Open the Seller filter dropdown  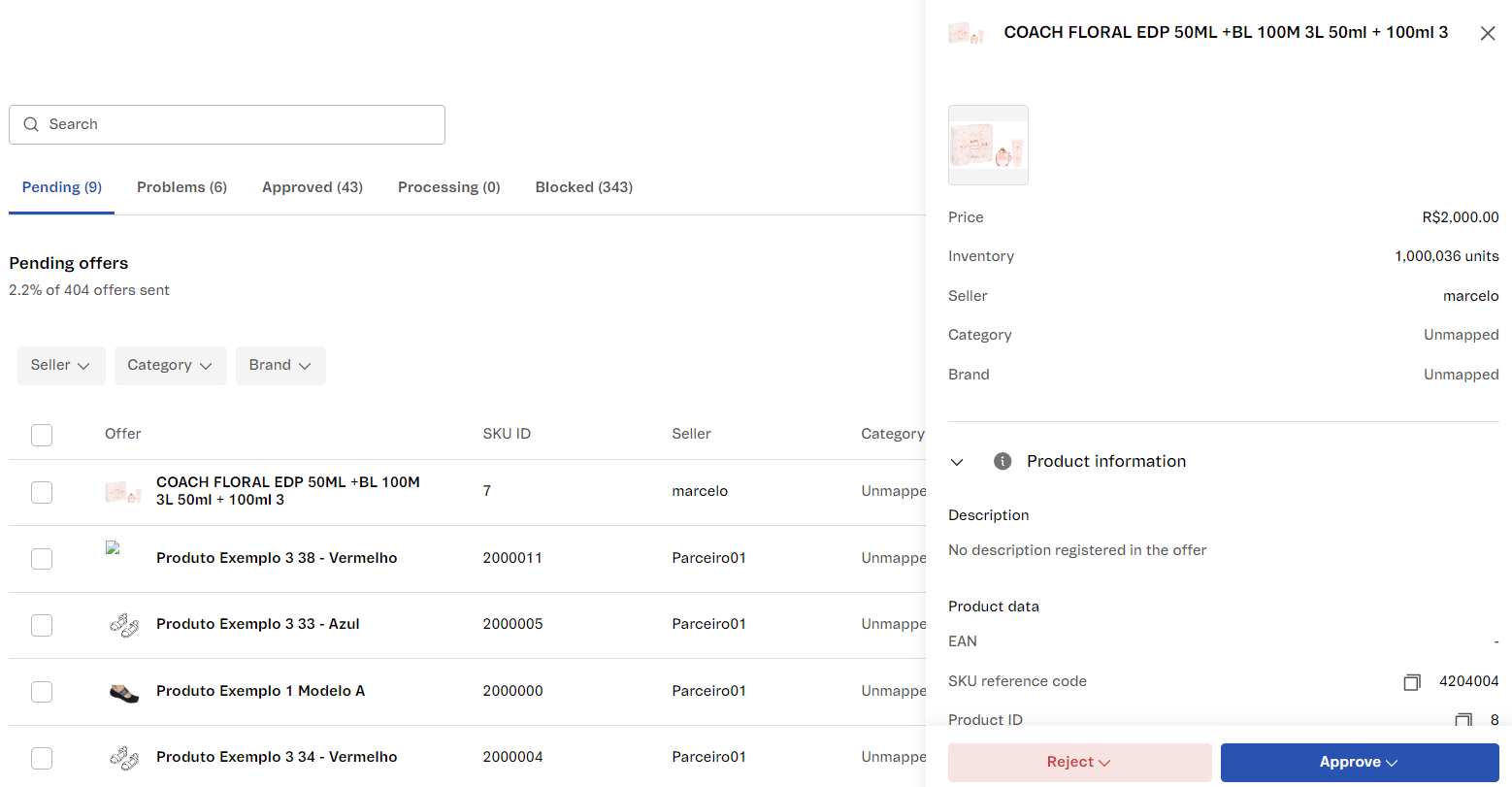click(60, 366)
